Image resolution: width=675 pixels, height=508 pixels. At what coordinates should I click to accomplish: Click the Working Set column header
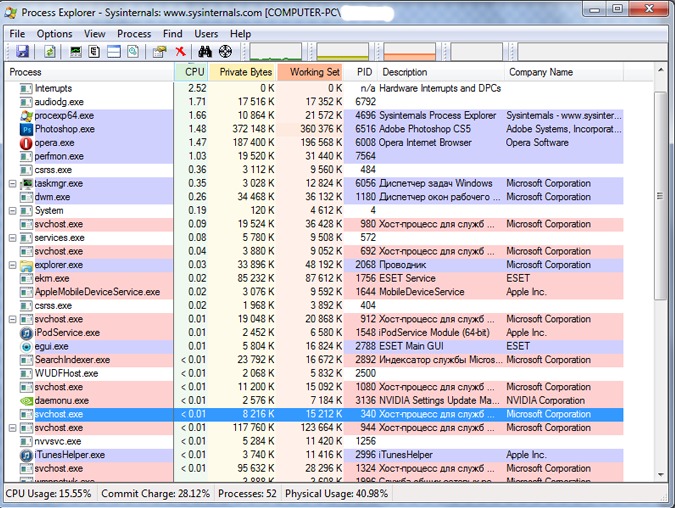314,72
